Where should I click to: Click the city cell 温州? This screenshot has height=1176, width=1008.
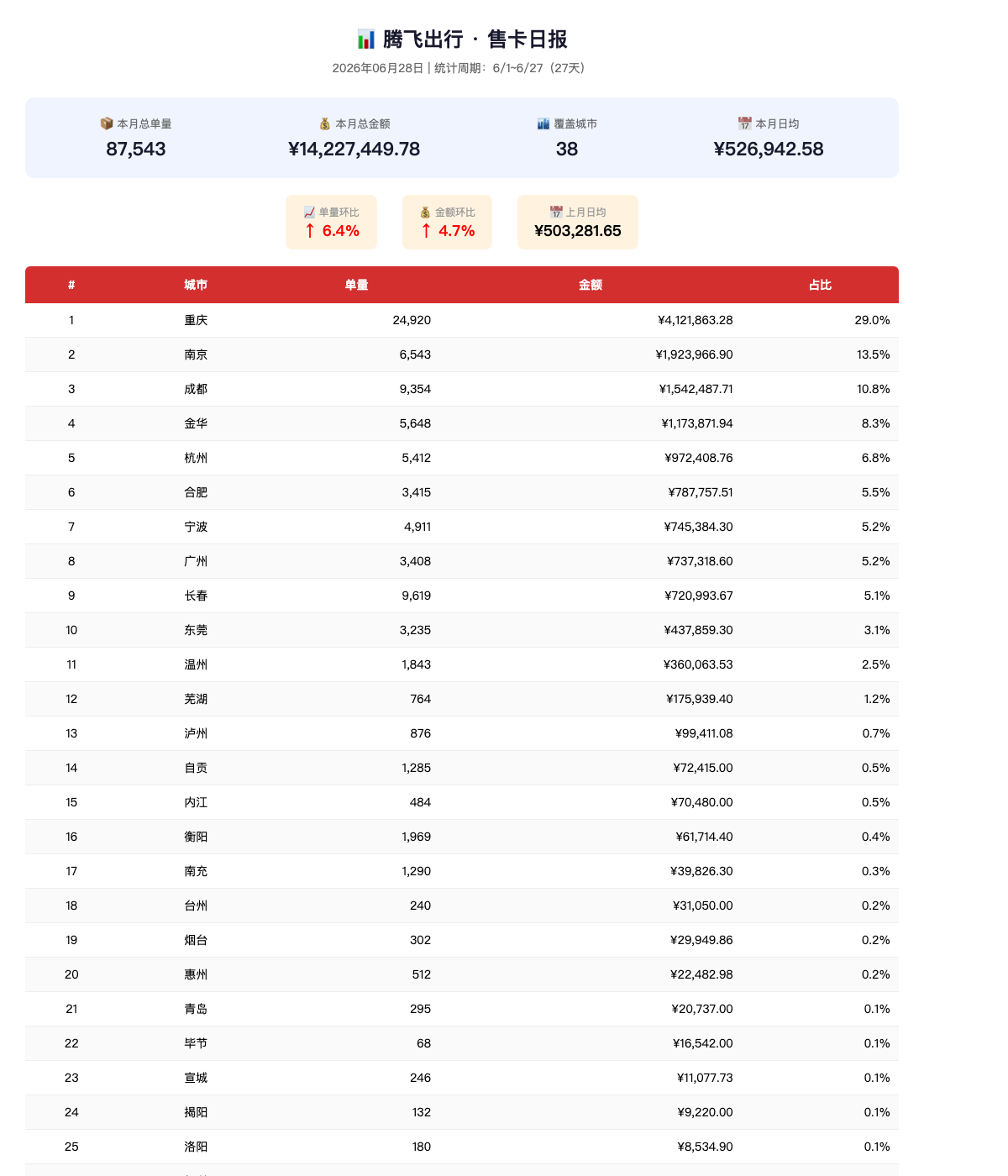click(196, 664)
